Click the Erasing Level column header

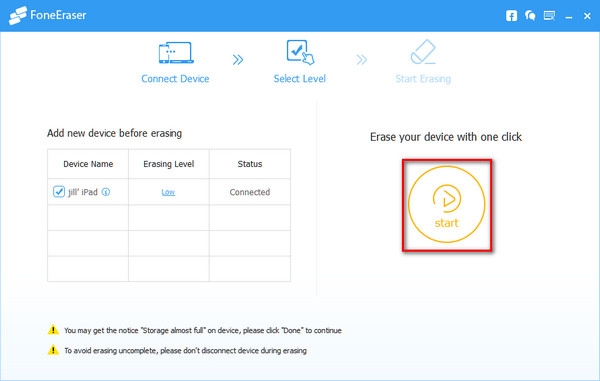tap(169, 164)
